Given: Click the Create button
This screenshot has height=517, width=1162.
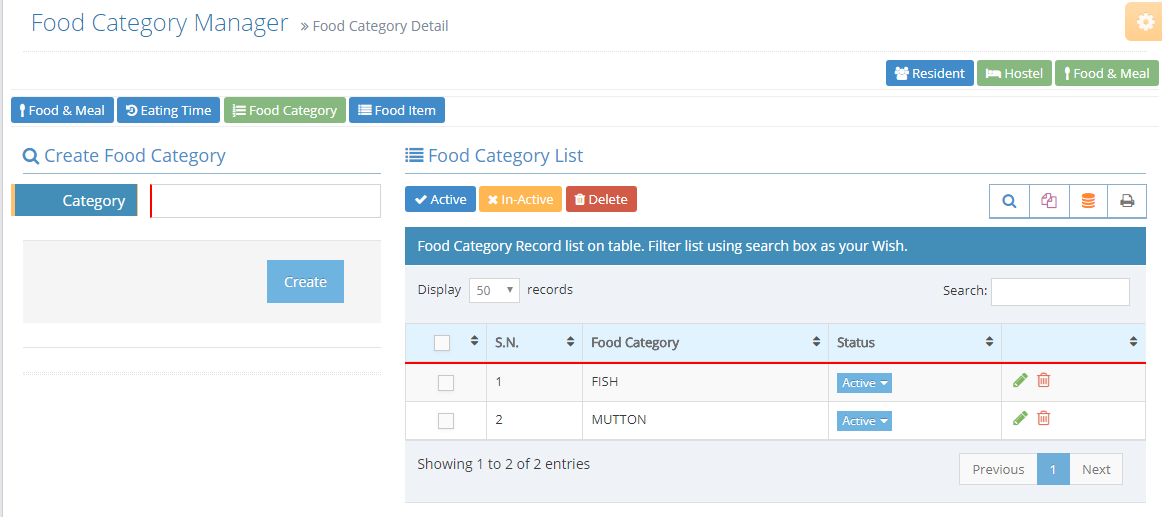Looking at the screenshot, I should pyautogui.click(x=305, y=281).
